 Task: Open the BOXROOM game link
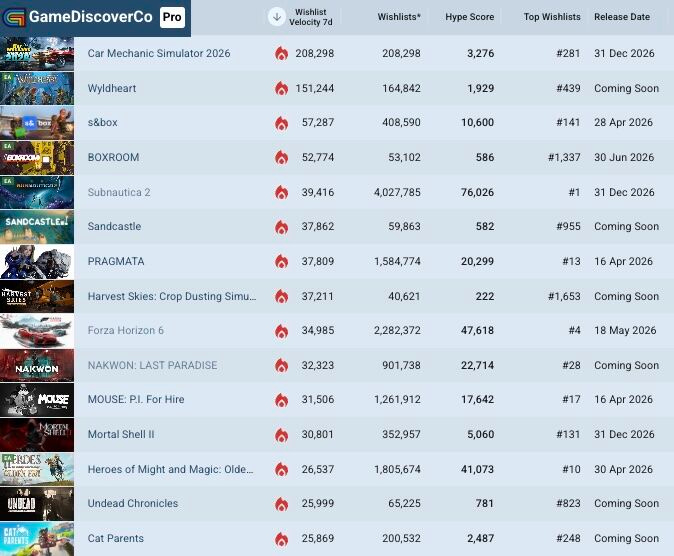113,157
